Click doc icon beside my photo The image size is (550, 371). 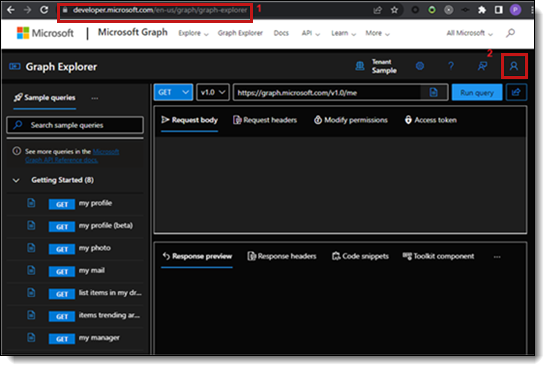pyautogui.click(x=31, y=248)
